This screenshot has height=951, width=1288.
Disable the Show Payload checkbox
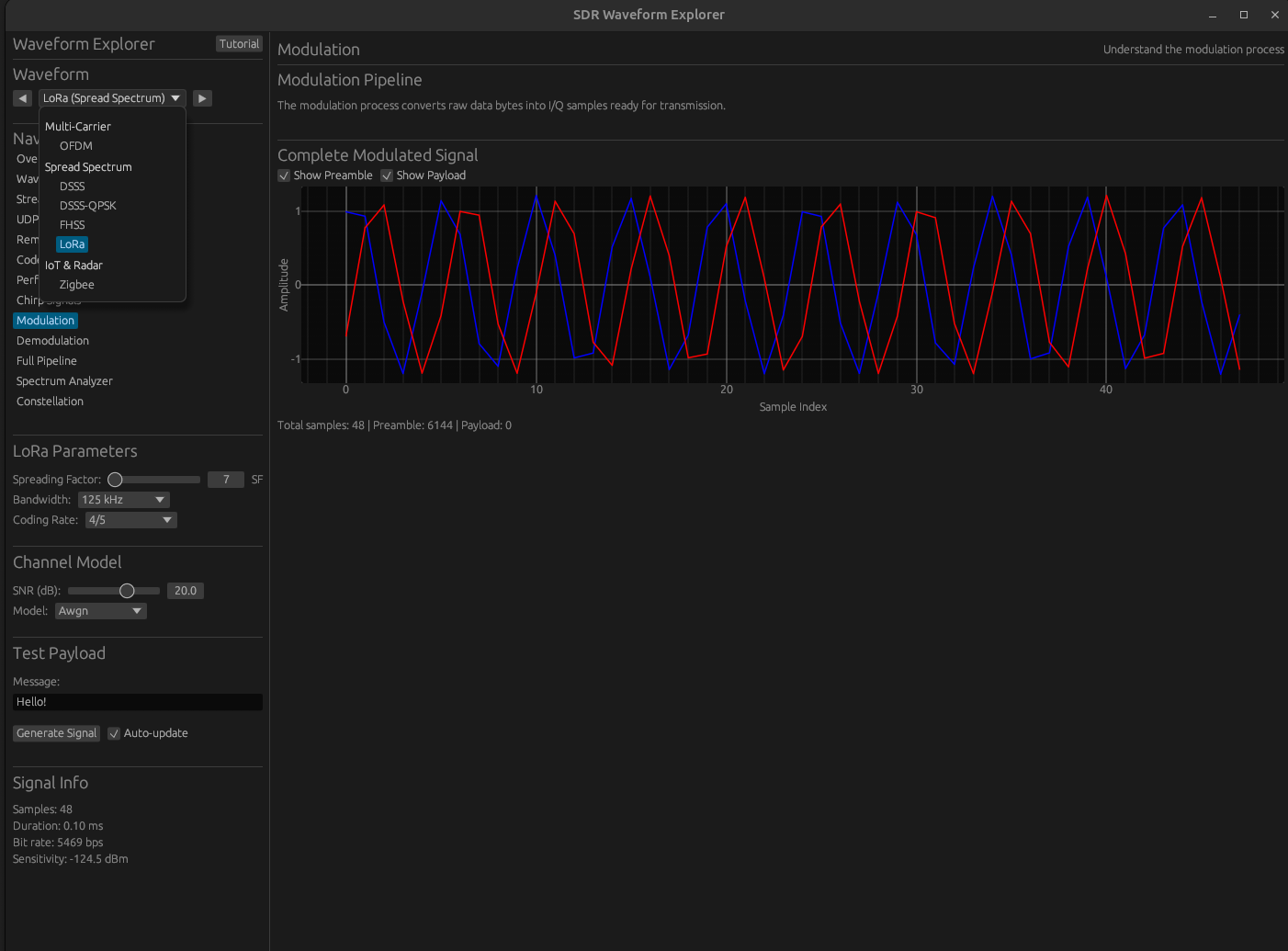pos(387,175)
